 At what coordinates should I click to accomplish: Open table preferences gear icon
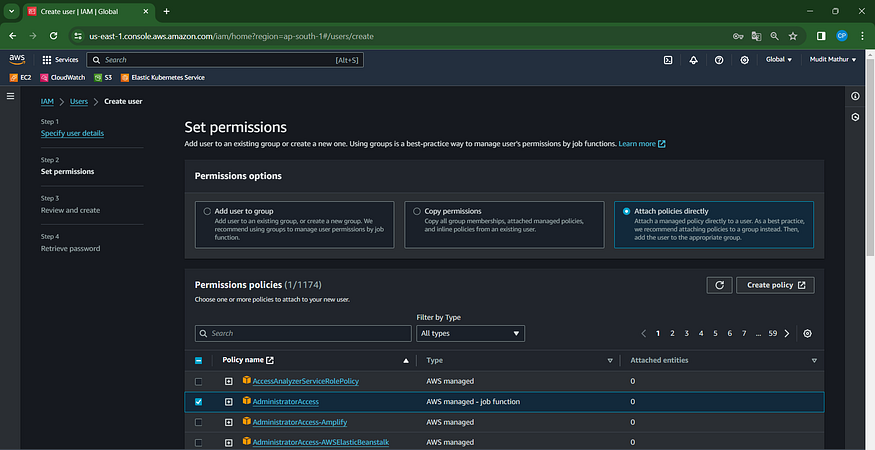click(x=807, y=333)
